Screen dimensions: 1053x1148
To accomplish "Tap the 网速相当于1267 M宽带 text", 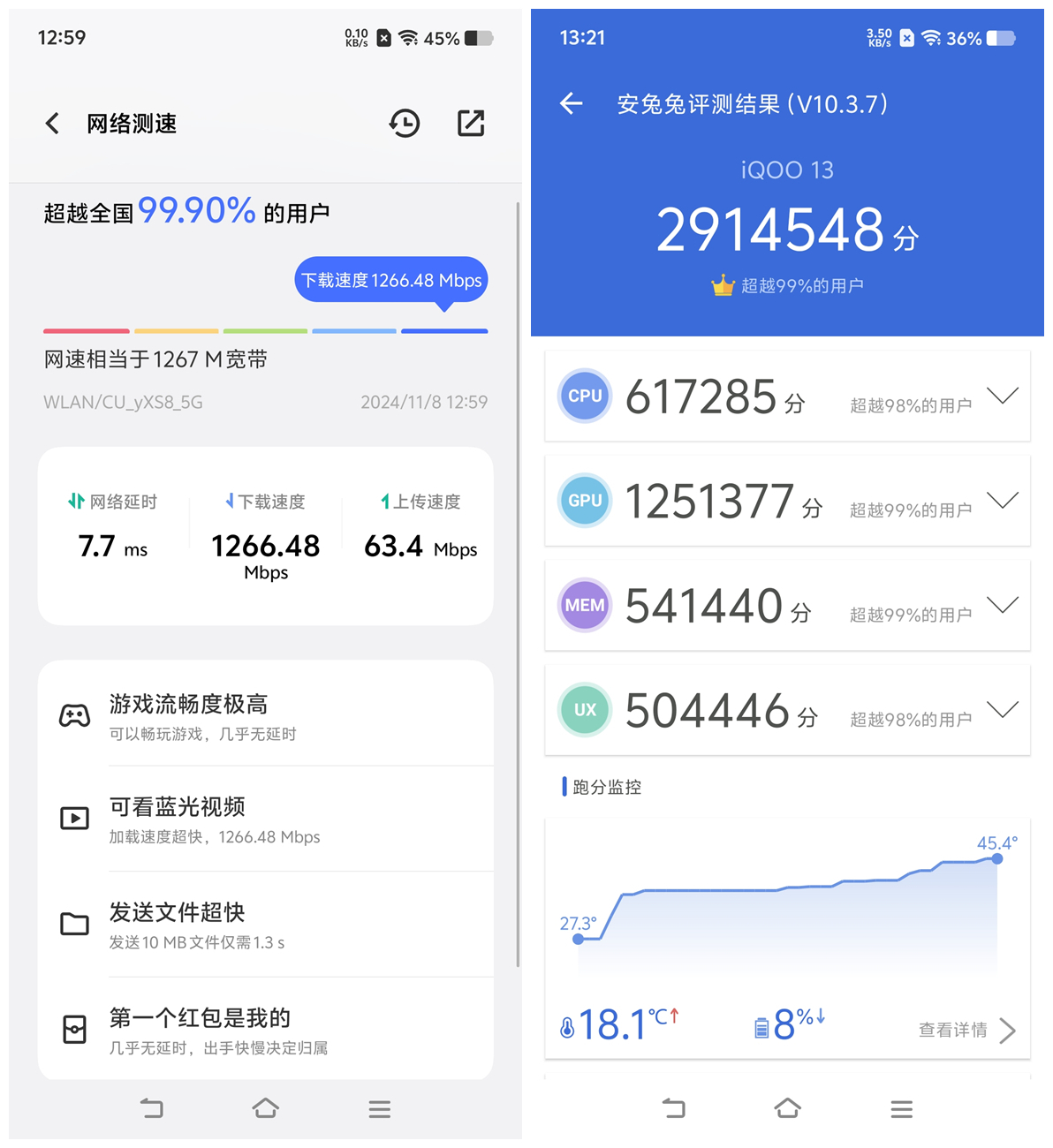I will click(x=155, y=359).
